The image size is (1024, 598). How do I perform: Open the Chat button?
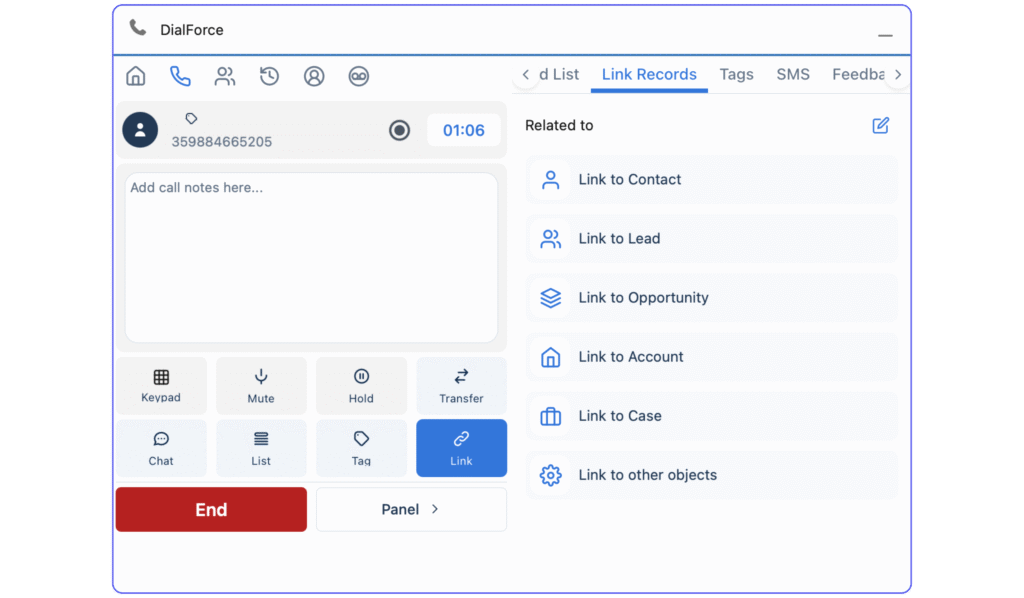[x=161, y=448]
